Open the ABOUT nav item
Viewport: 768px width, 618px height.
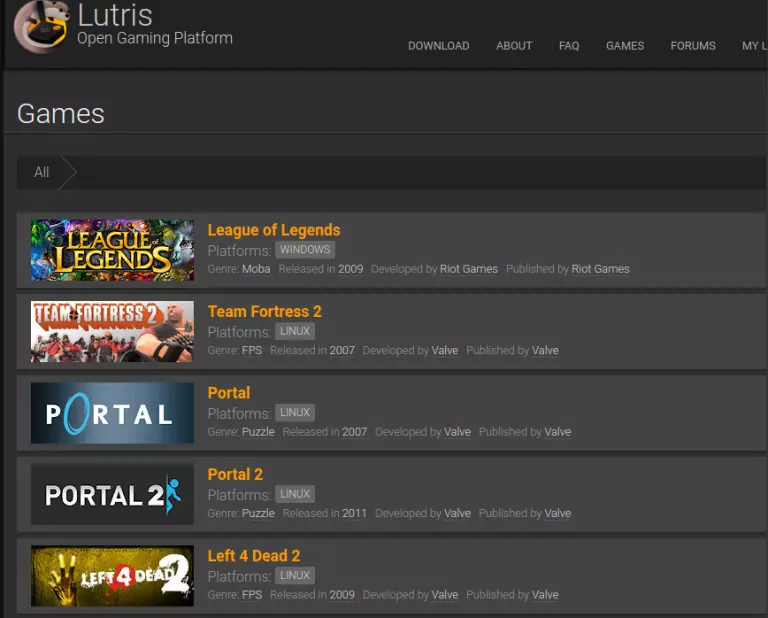[514, 46]
